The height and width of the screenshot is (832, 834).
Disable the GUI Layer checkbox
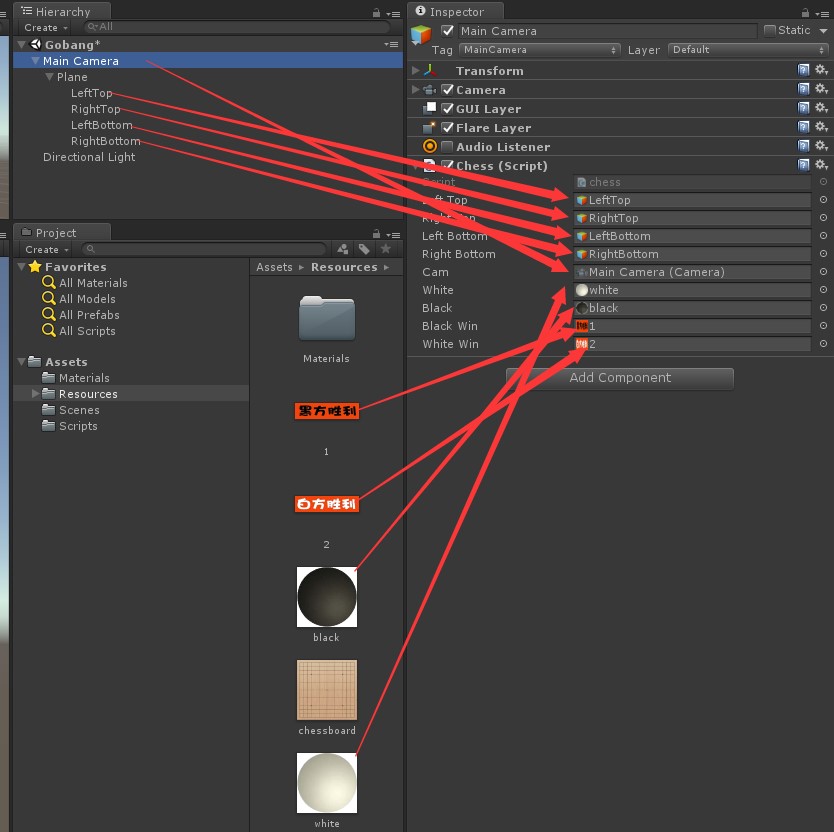coord(447,109)
